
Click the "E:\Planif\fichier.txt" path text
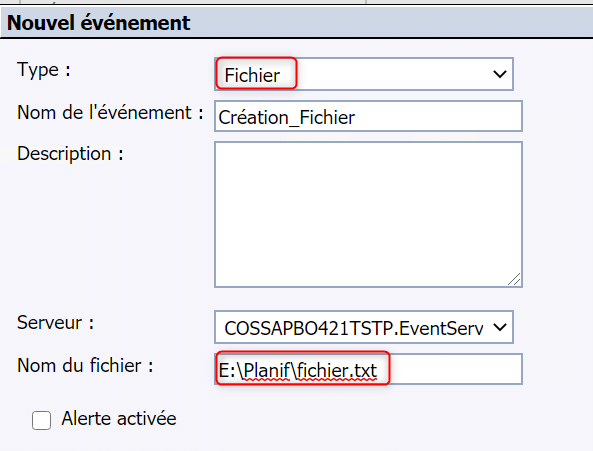298,370
